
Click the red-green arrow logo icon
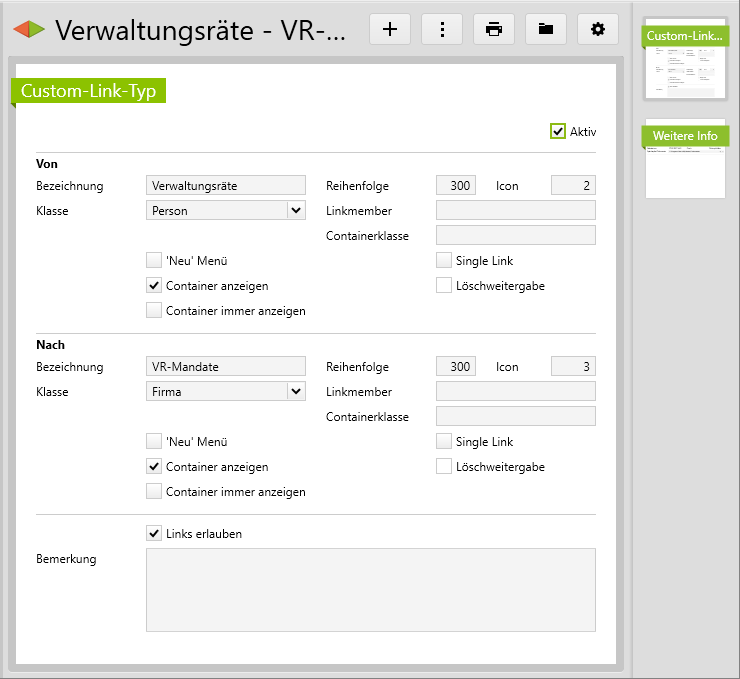28,30
